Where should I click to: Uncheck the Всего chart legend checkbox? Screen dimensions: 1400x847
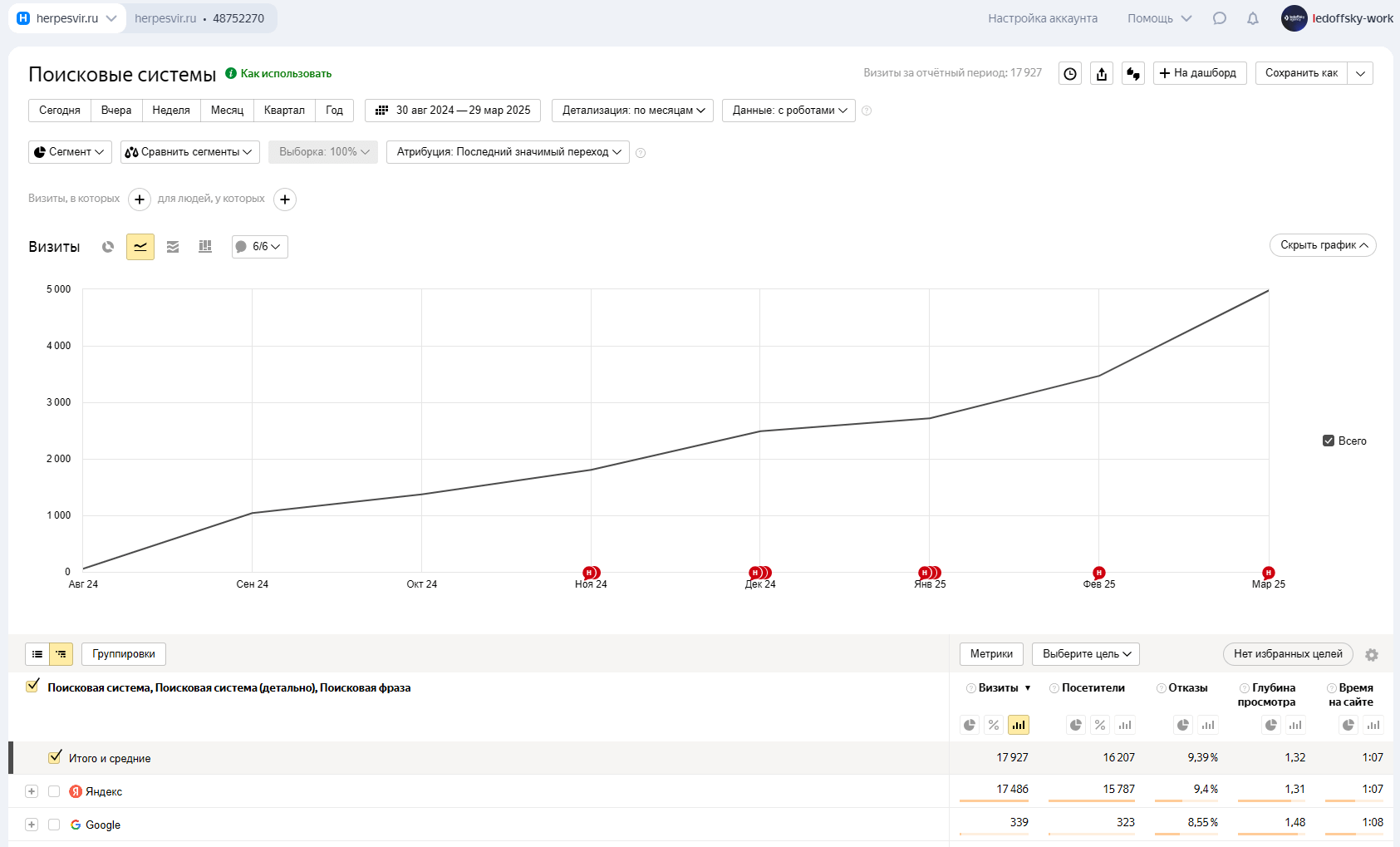tap(1329, 441)
